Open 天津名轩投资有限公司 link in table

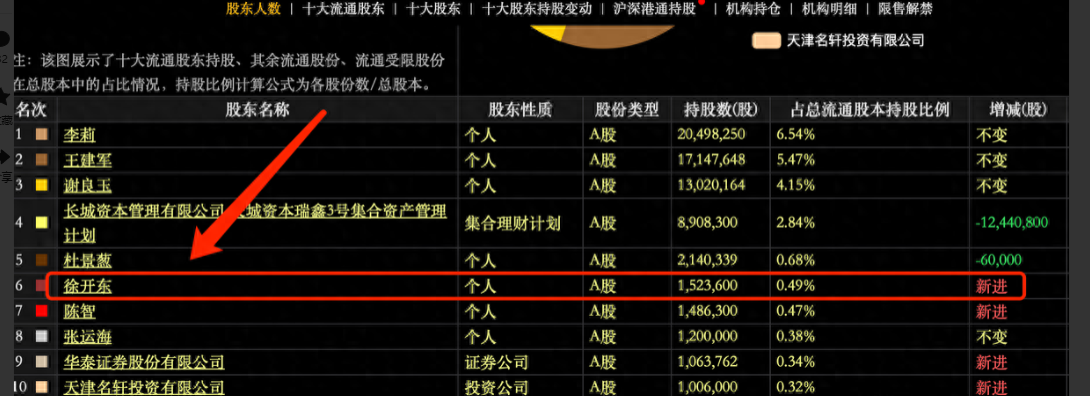coord(144,387)
